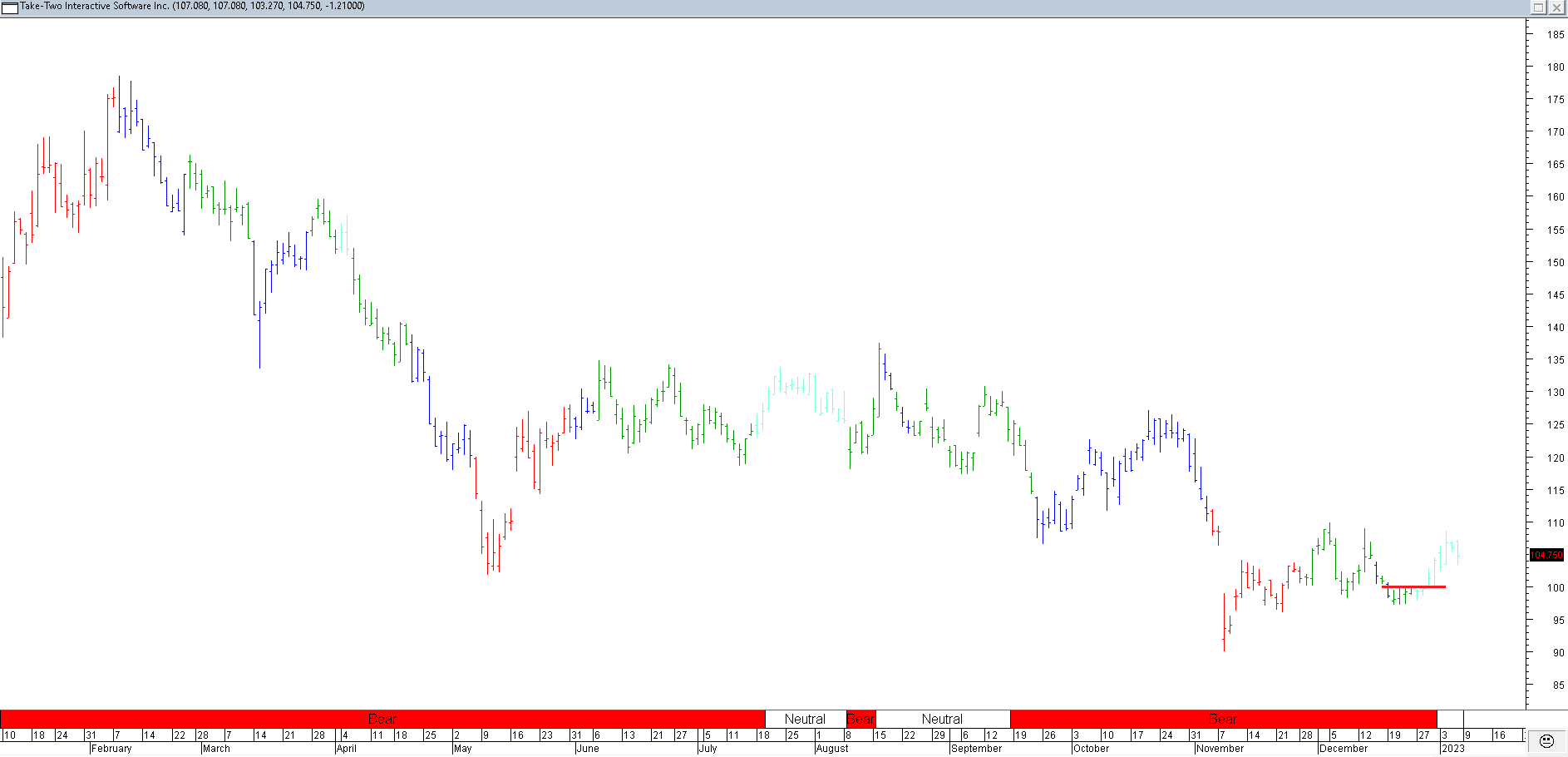1568x757 pixels.
Task: Click the 100 price axis label
Action: 1556,588
